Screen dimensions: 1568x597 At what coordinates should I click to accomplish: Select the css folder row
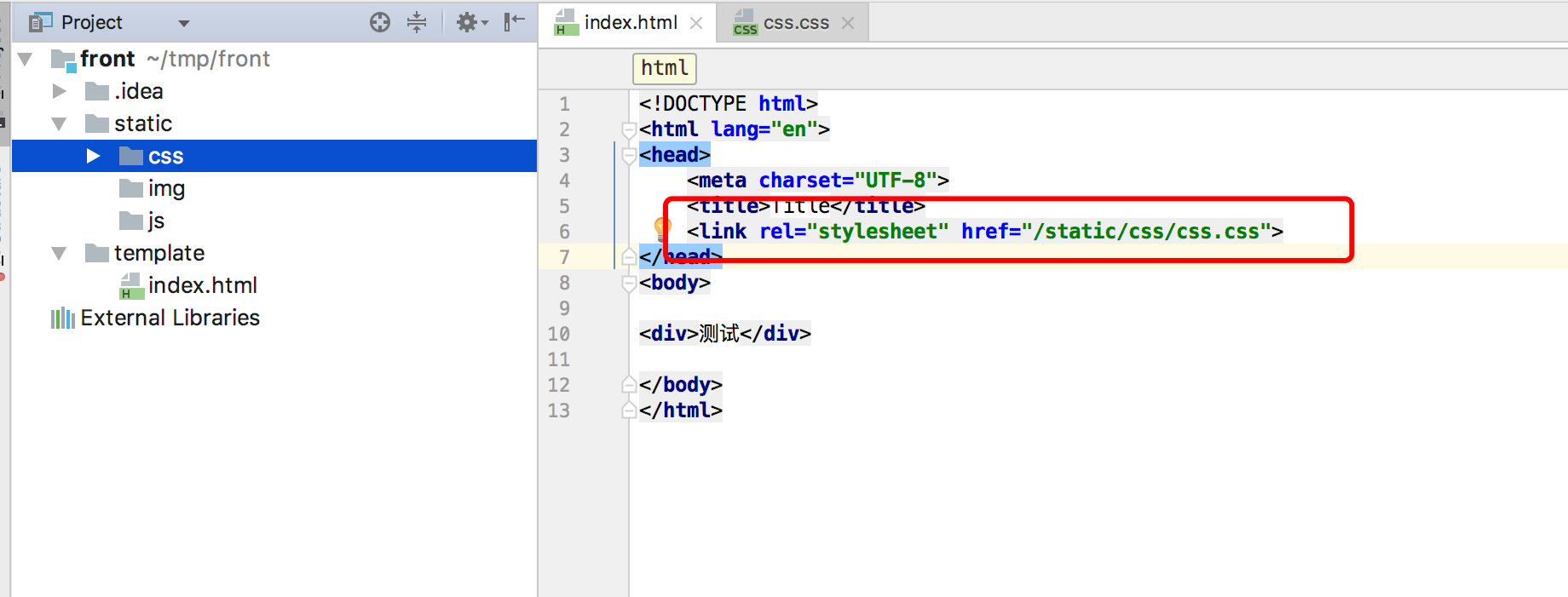(x=274, y=156)
